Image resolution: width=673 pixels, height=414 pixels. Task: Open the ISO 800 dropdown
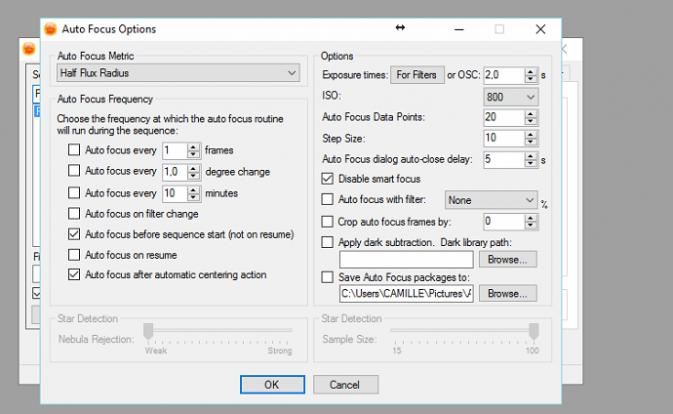510,97
